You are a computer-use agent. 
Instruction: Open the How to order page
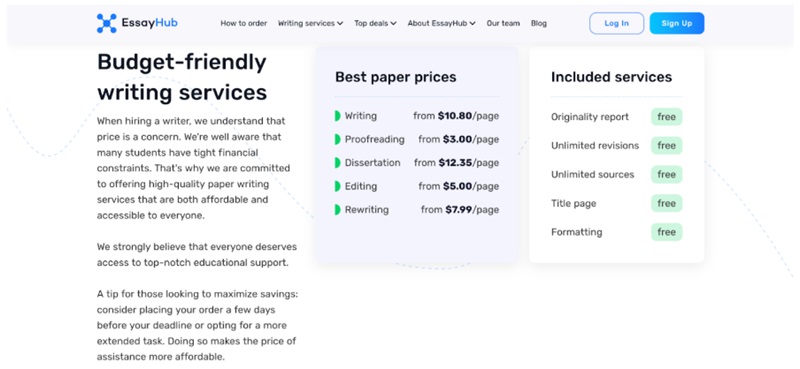click(244, 23)
